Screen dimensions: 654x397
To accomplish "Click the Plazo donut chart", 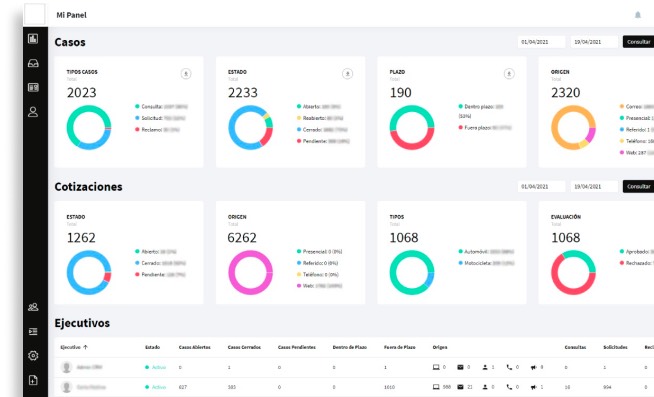I will pyautogui.click(x=412, y=127).
